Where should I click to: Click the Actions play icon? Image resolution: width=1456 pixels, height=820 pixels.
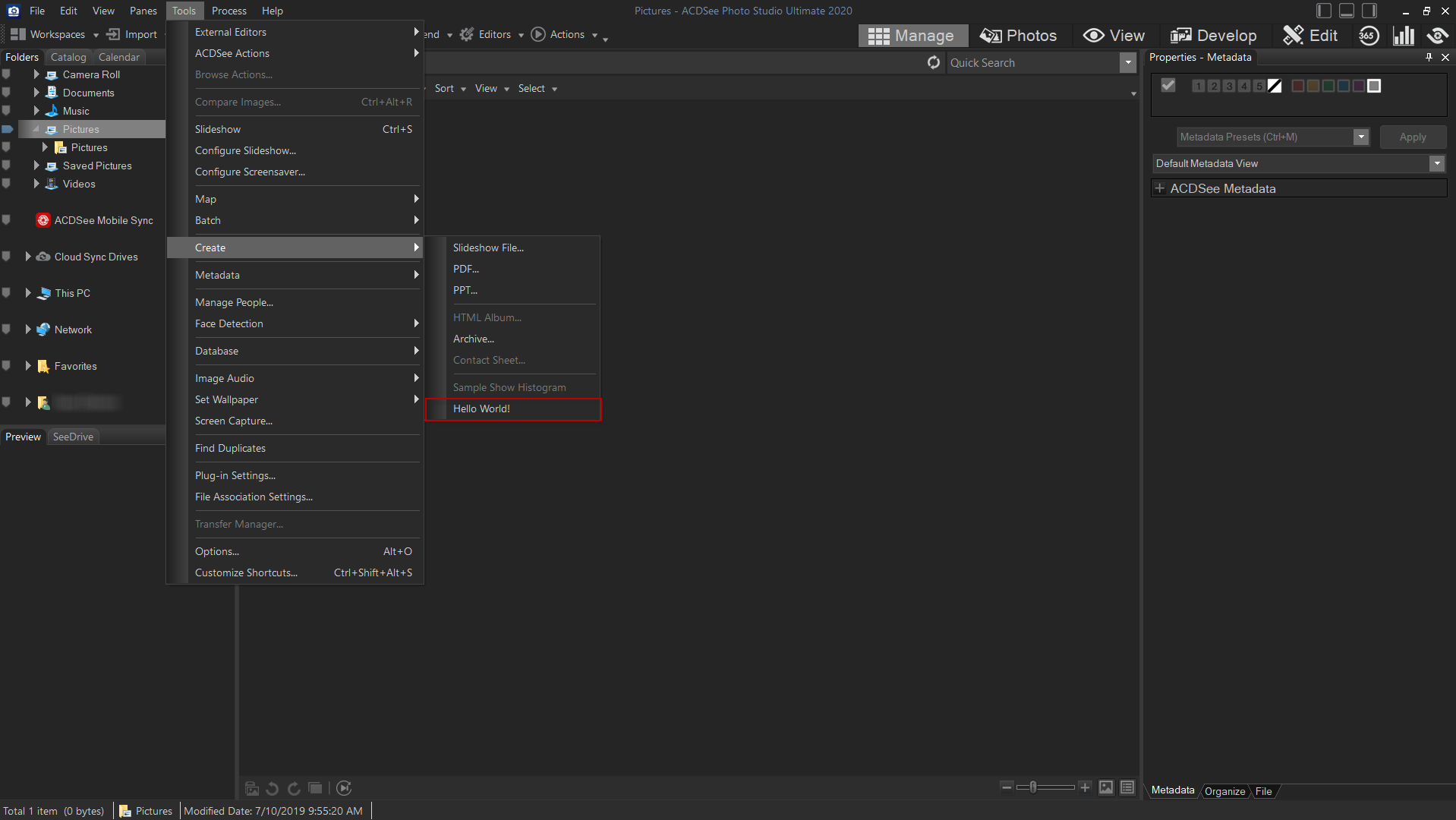538,34
